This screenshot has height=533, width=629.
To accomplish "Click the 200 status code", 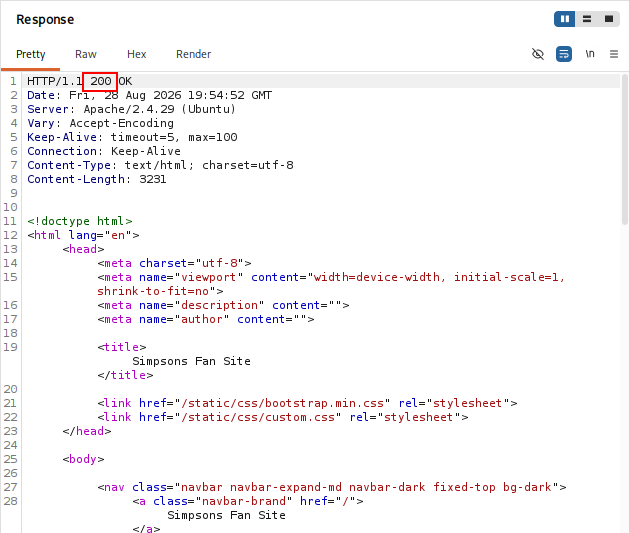I will tap(100, 81).
